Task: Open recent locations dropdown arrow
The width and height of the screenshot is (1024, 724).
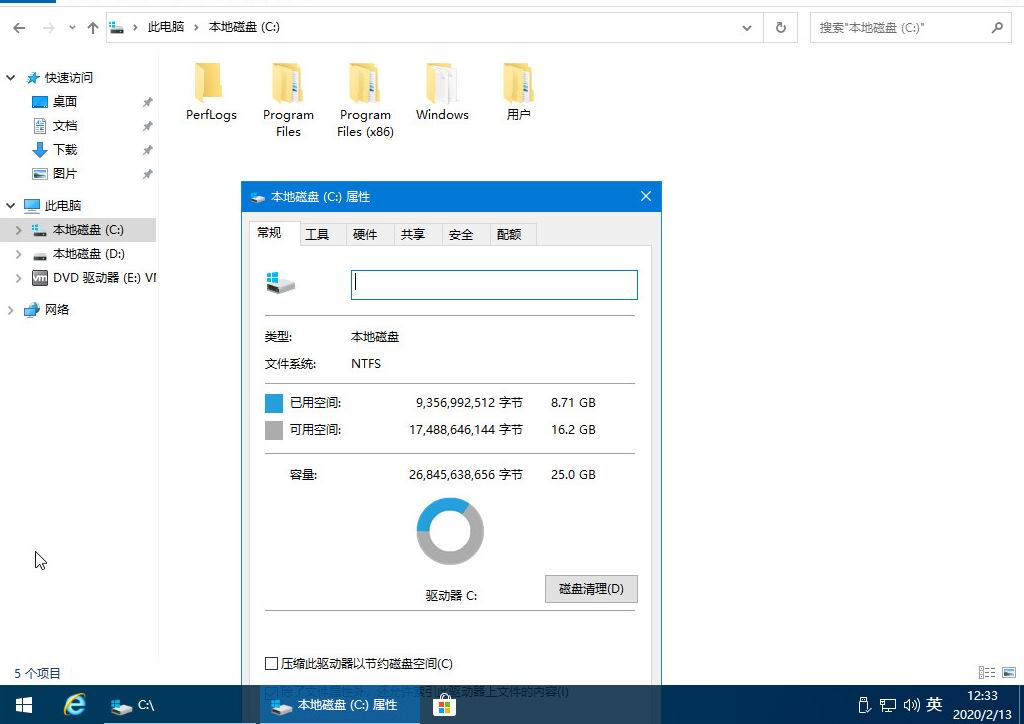Action: (x=72, y=27)
